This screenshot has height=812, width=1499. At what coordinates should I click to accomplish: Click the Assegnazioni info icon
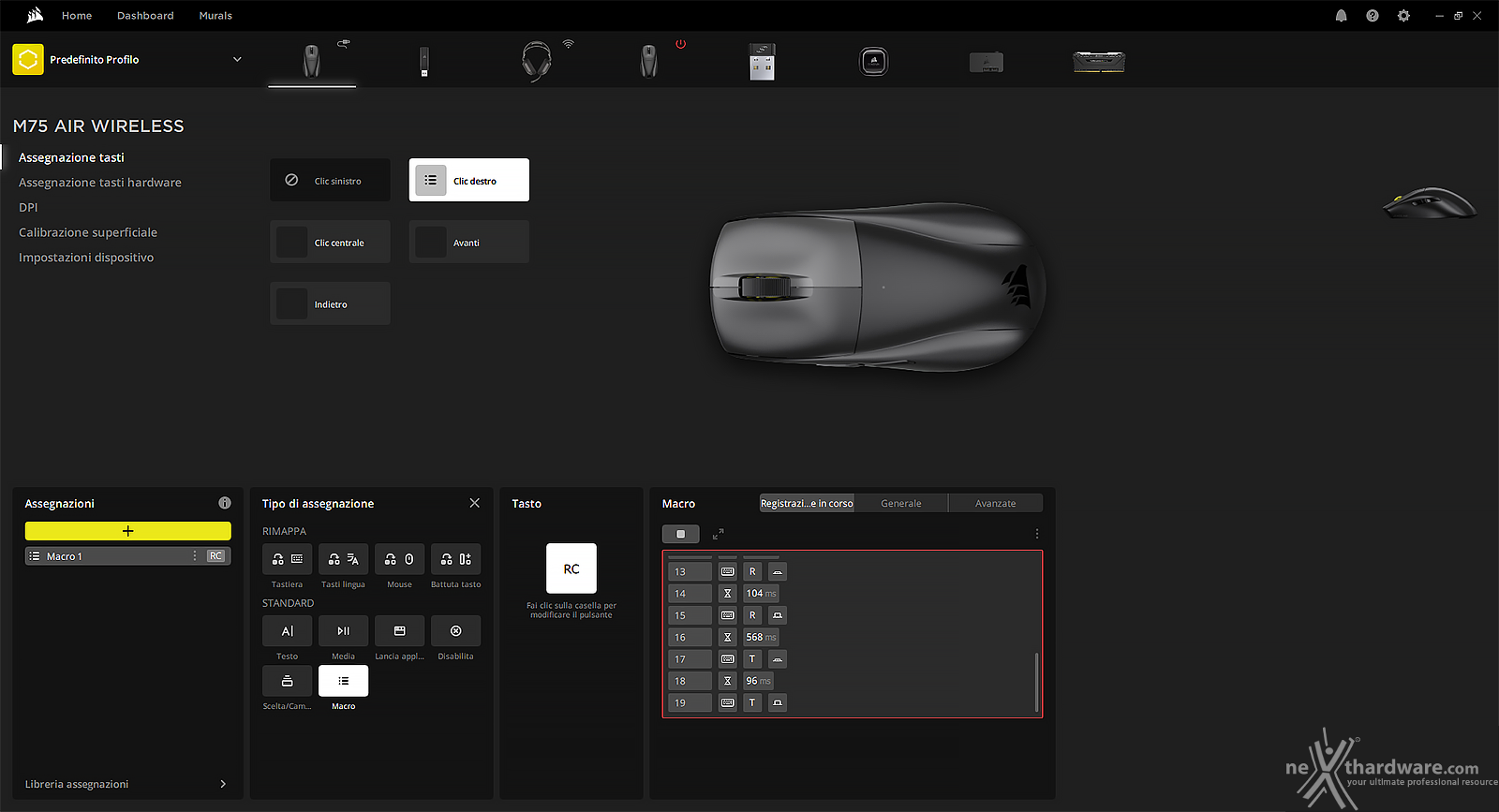225,503
